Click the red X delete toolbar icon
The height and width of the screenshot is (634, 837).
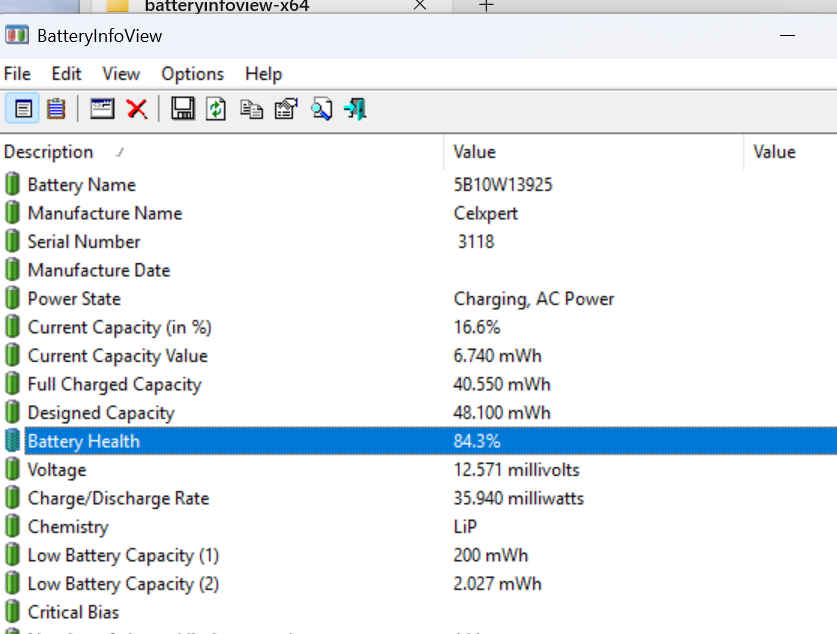click(137, 109)
